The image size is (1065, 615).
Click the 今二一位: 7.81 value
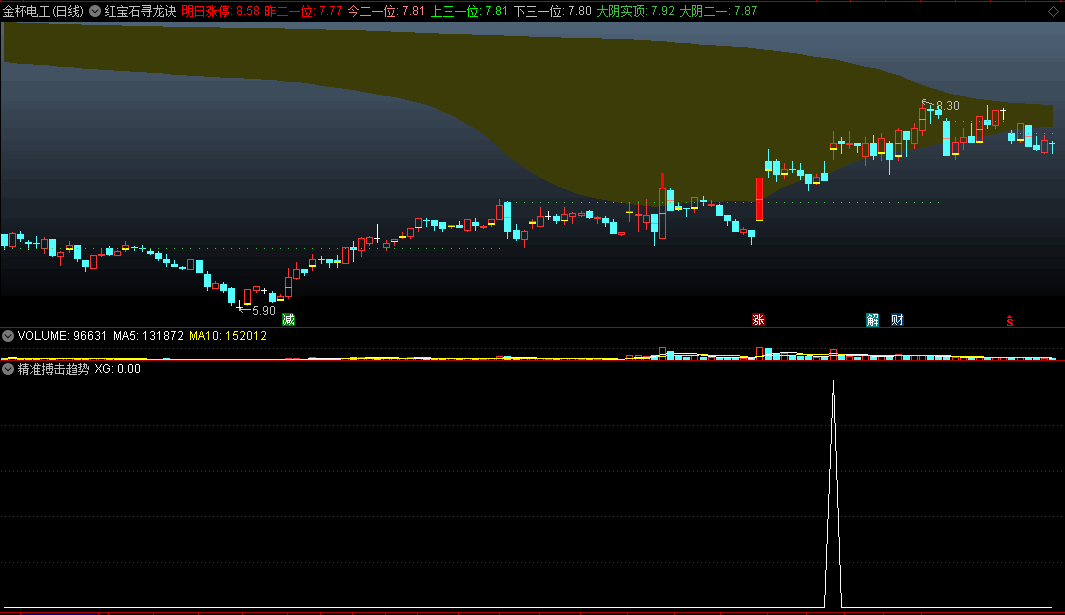[x=386, y=11]
